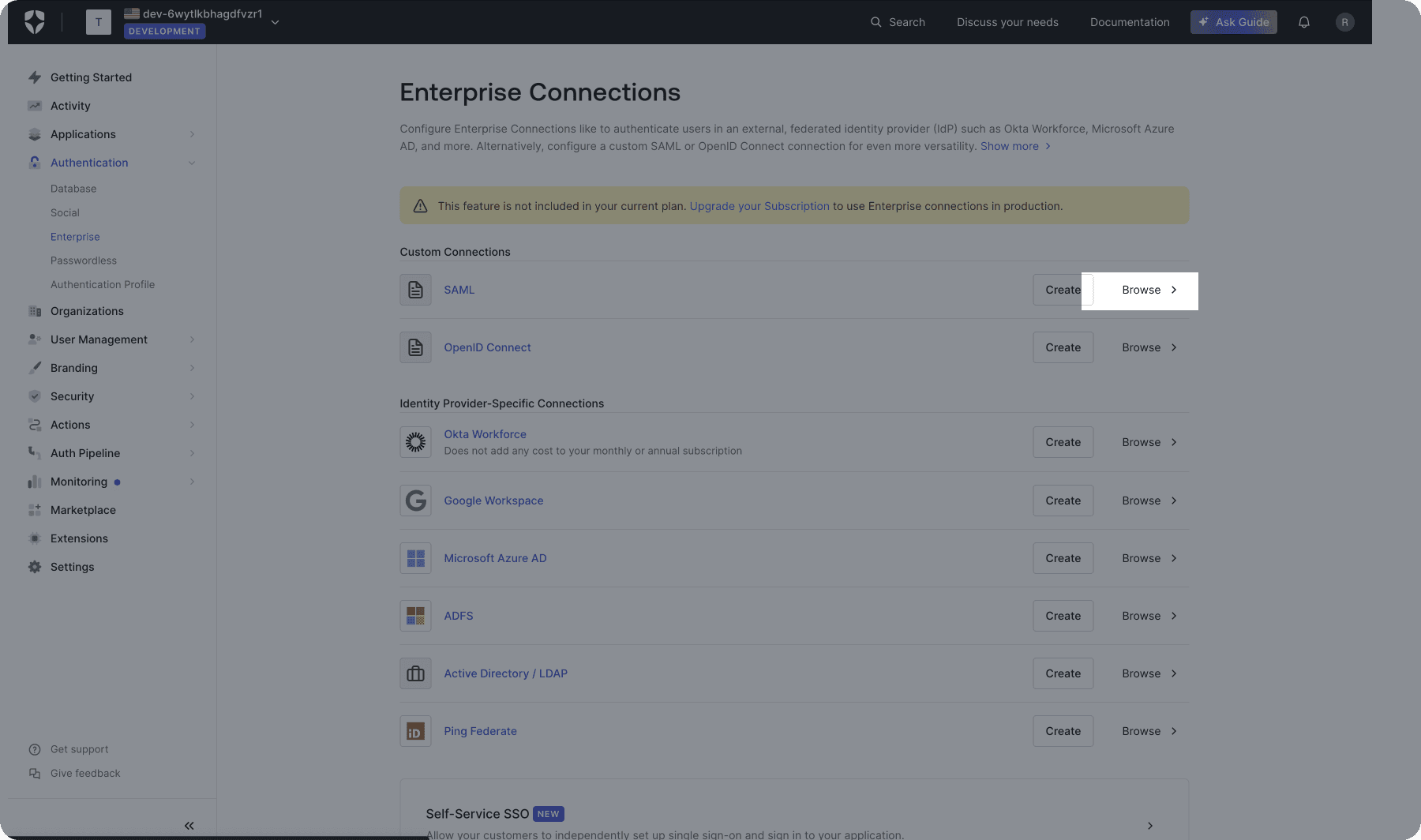Click the OpenID Connect document icon
Viewport: 1421px width, 840px height.
[x=415, y=347]
